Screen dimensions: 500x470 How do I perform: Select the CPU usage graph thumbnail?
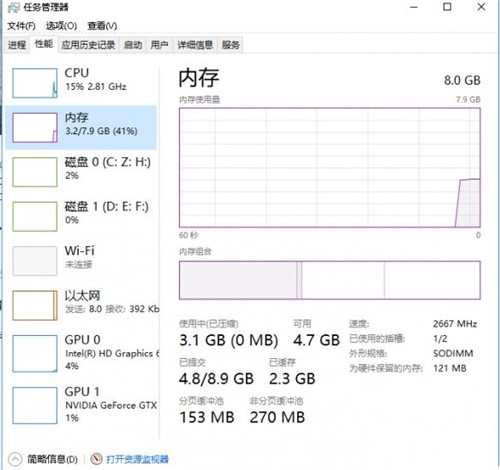[35, 83]
